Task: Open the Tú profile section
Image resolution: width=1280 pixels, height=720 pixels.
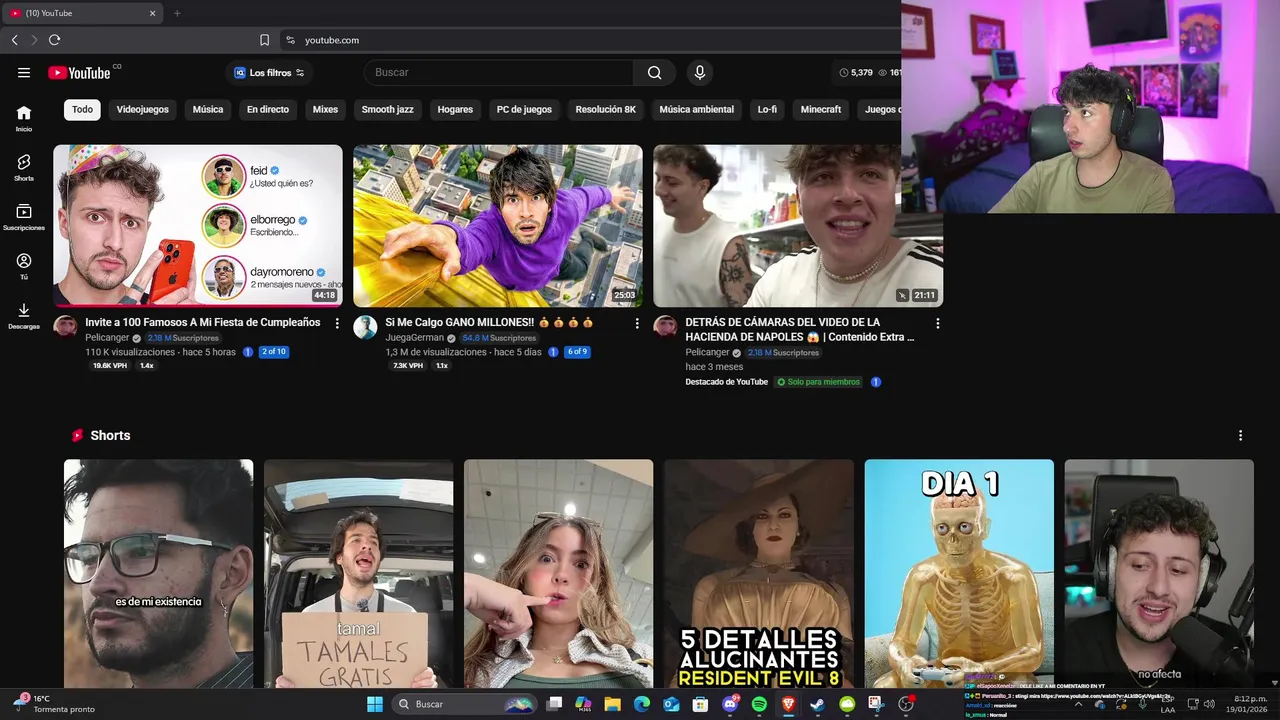Action: pos(24,266)
